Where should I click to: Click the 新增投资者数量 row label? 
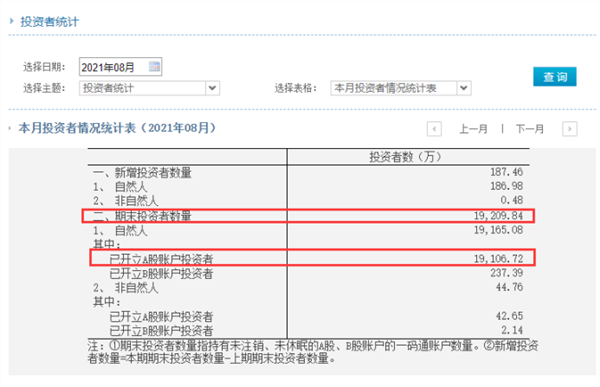pyautogui.click(x=142, y=173)
